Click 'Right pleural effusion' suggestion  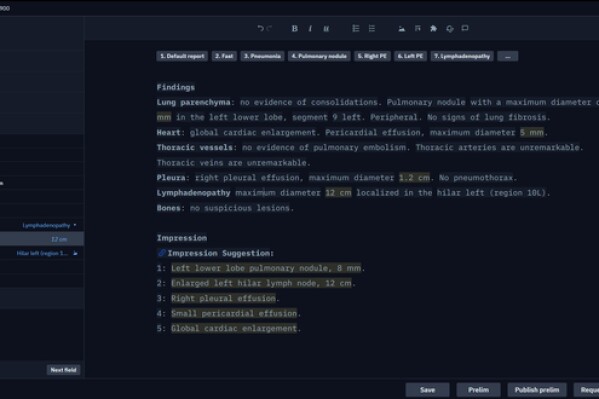(x=223, y=298)
